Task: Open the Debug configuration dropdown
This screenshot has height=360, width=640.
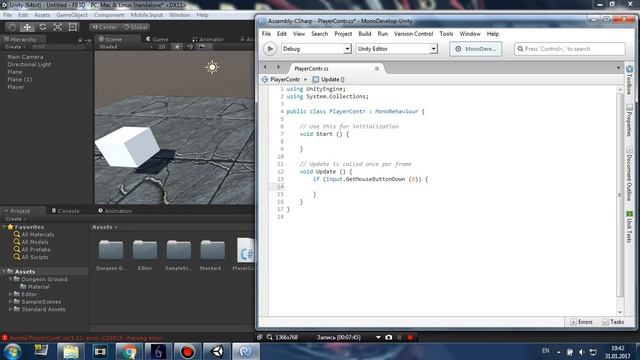Action: pyautogui.click(x=316, y=49)
